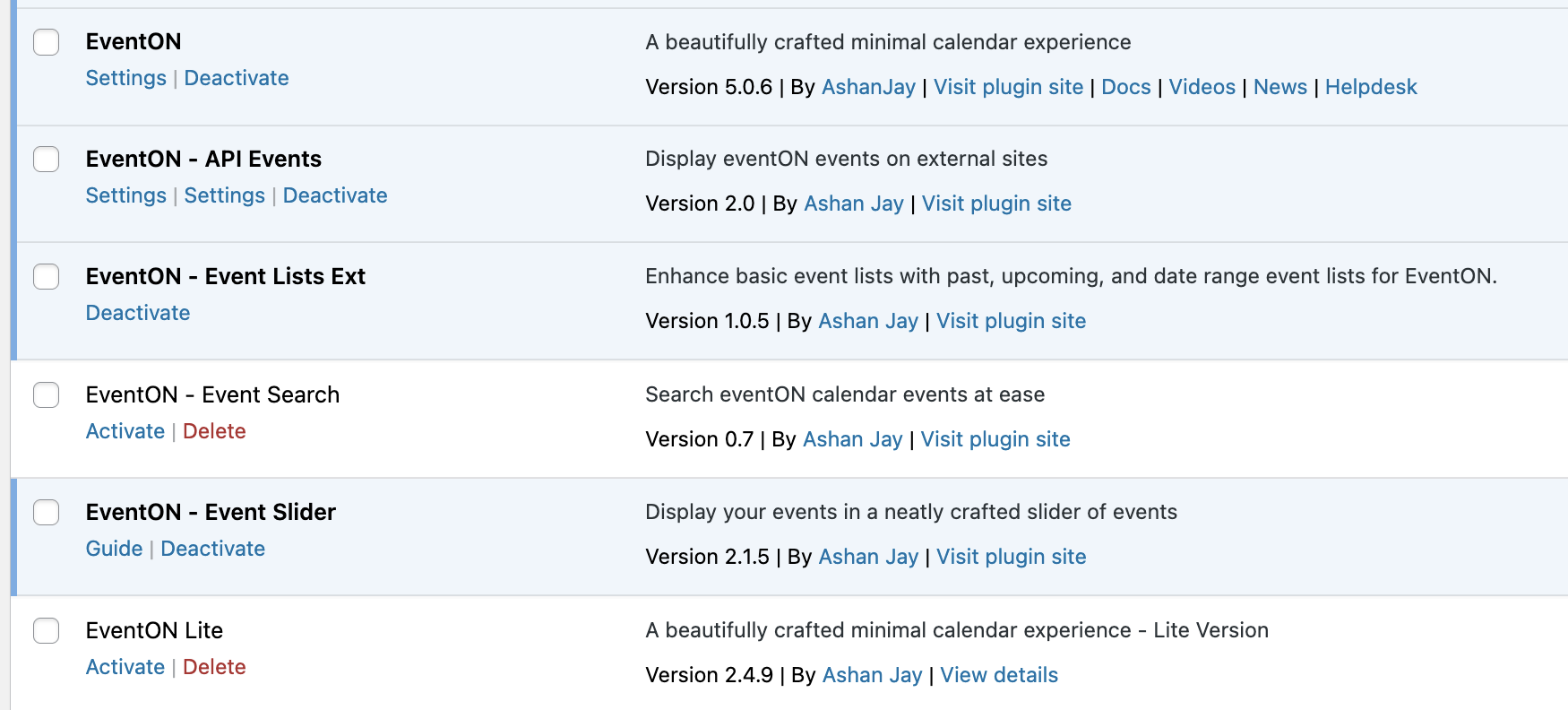Deactivate EventON - Event Lists Ext
Viewport: 1568px width, 710px height.
pyautogui.click(x=138, y=314)
